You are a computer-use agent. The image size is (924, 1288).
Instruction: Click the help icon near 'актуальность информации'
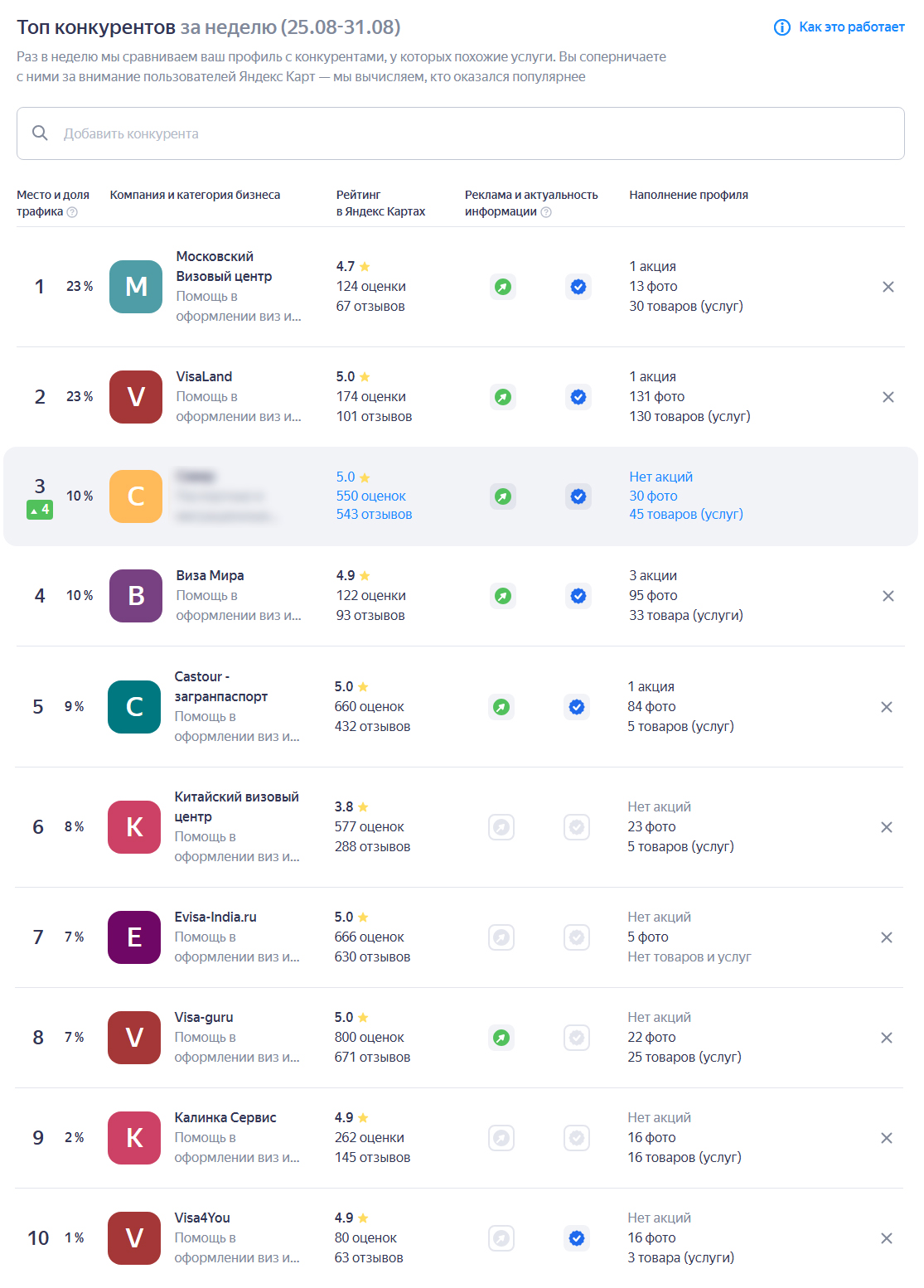pos(546,212)
